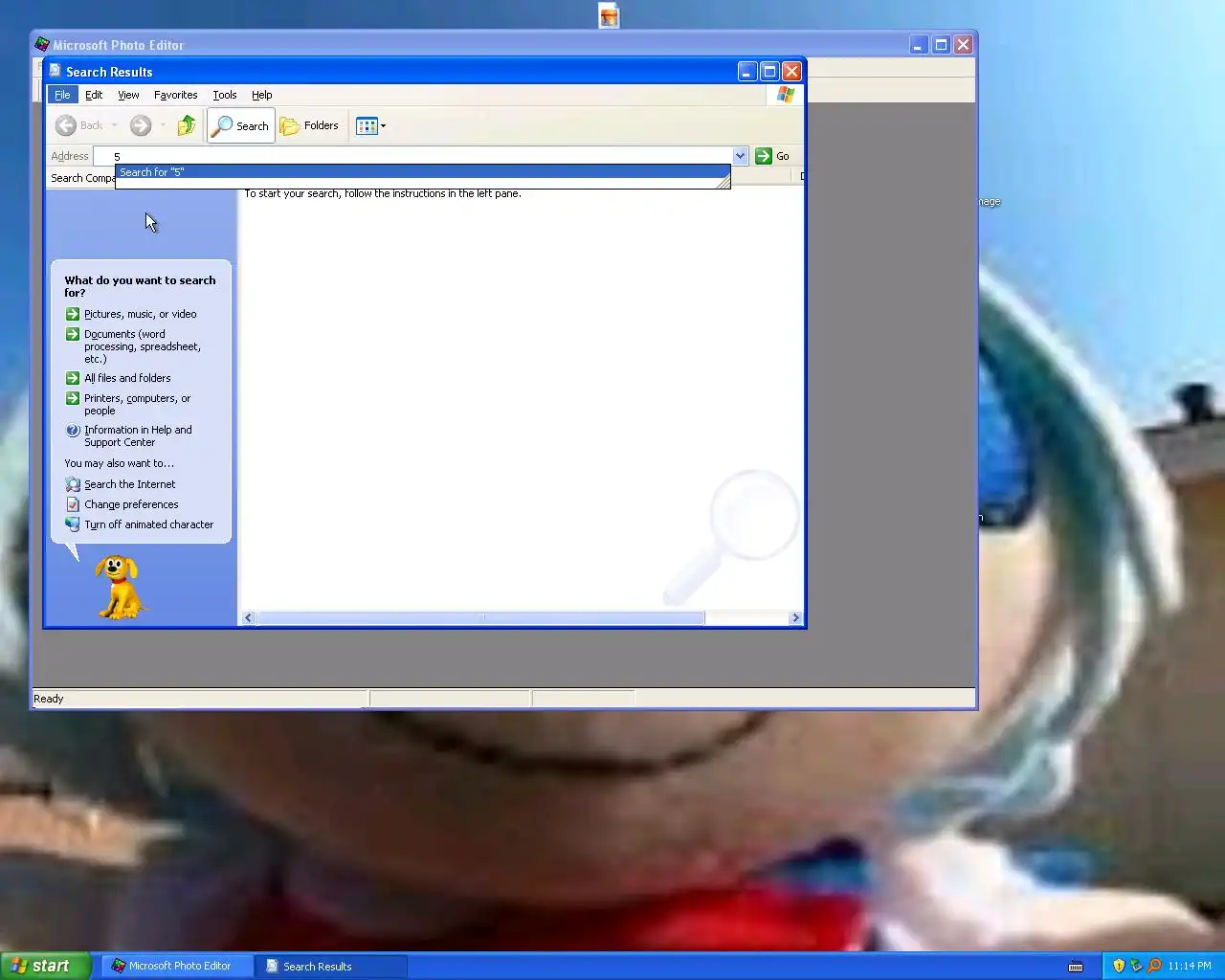Image resolution: width=1225 pixels, height=980 pixels.
Task: Click the scroll right arrow in results pane
Action: [795, 618]
